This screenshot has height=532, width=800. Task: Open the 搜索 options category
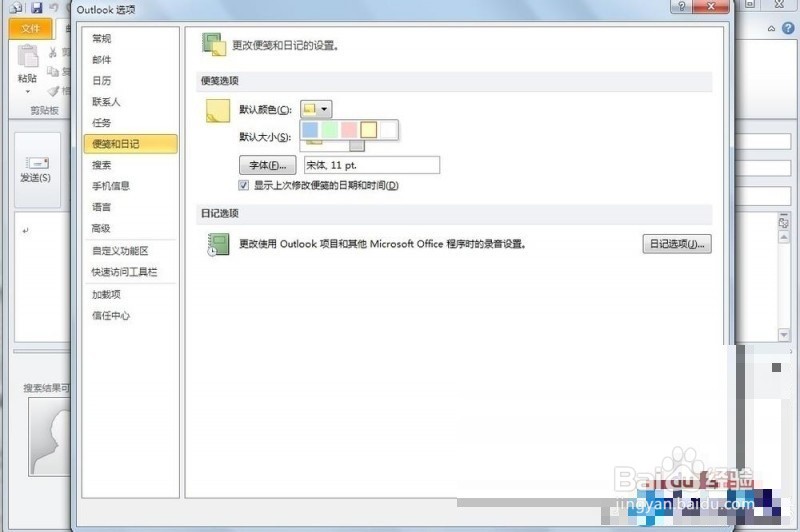(x=130, y=165)
